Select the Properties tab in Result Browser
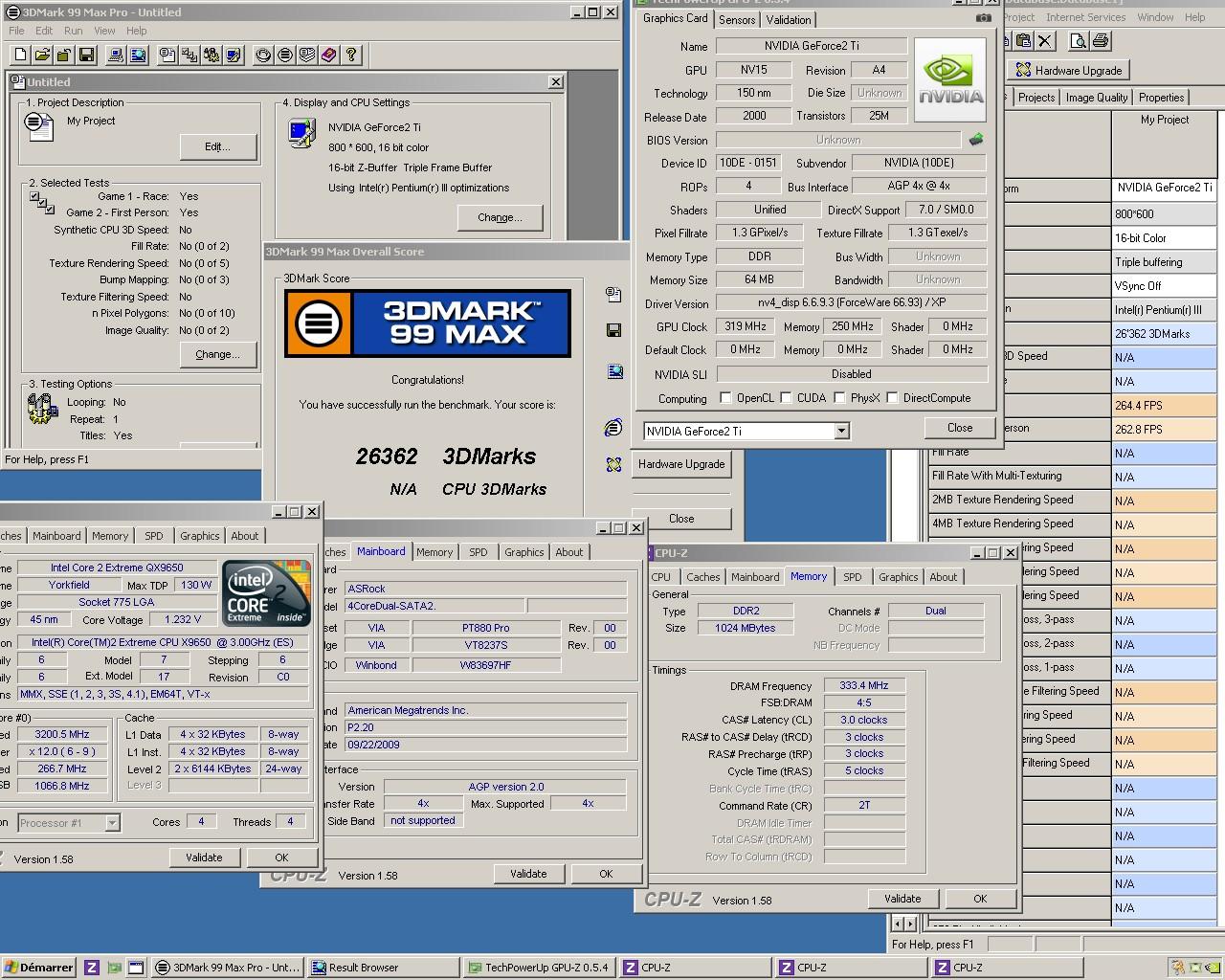Viewport: 1225px width, 980px height. point(1161,98)
